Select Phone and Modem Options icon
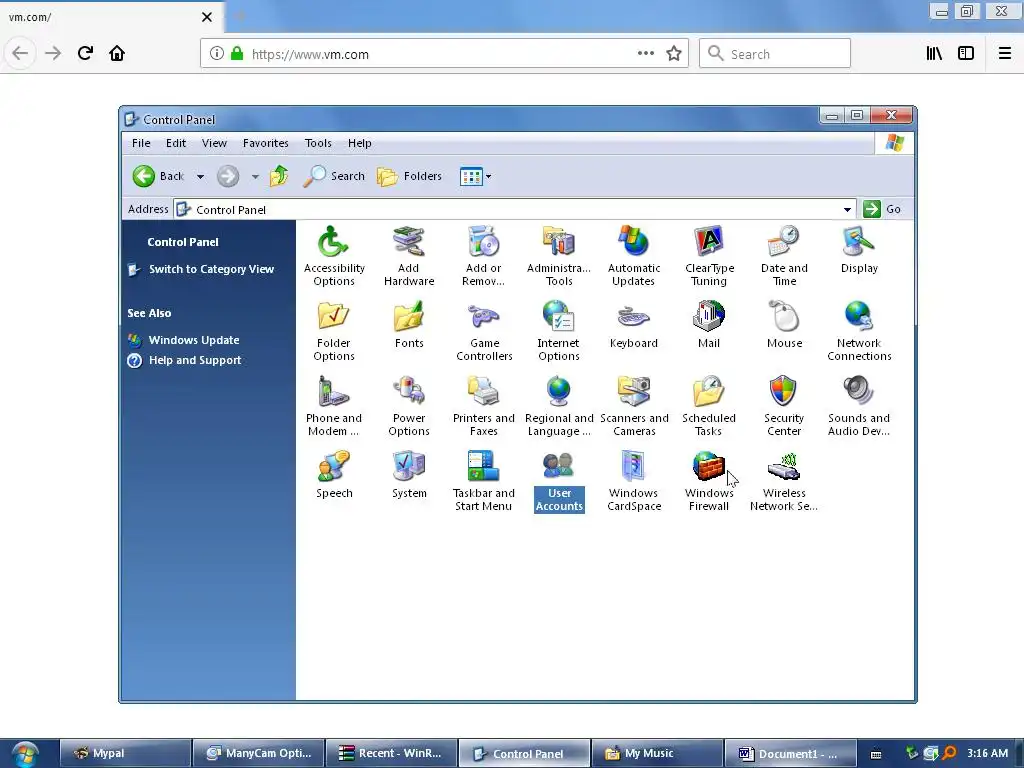The image size is (1024, 768). pyautogui.click(x=334, y=406)
